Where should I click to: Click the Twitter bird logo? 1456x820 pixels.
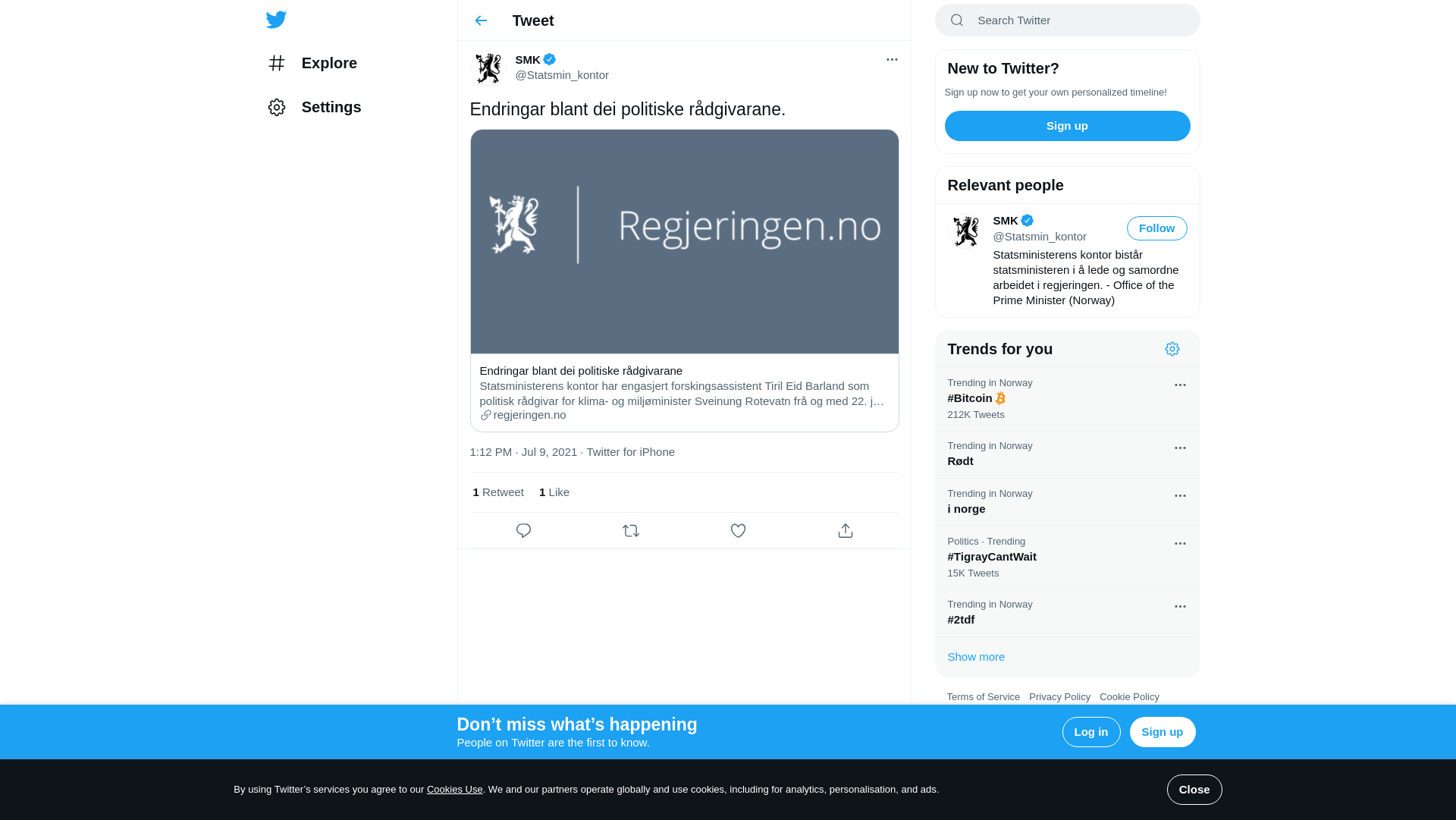click(x=276, y=20)
